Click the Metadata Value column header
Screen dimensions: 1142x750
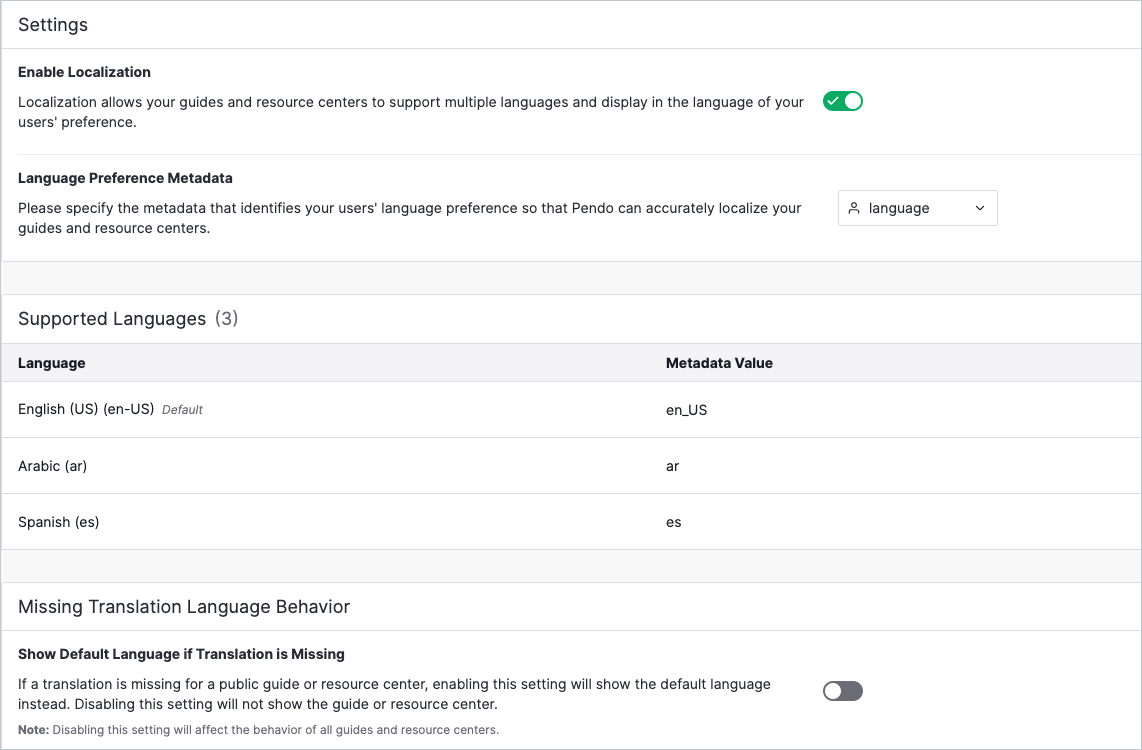719,363
